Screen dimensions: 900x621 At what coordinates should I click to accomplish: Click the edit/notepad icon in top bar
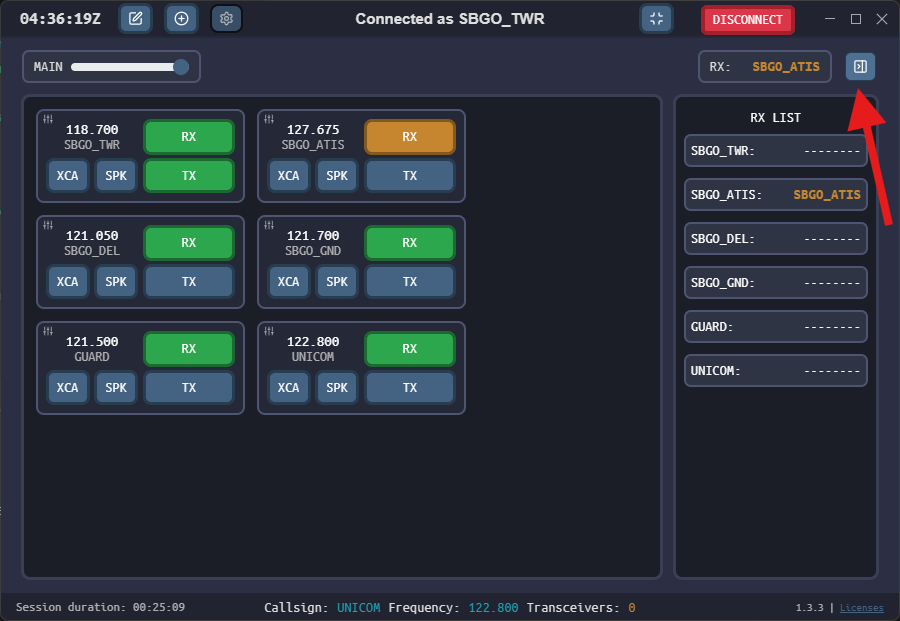(135, 19)
